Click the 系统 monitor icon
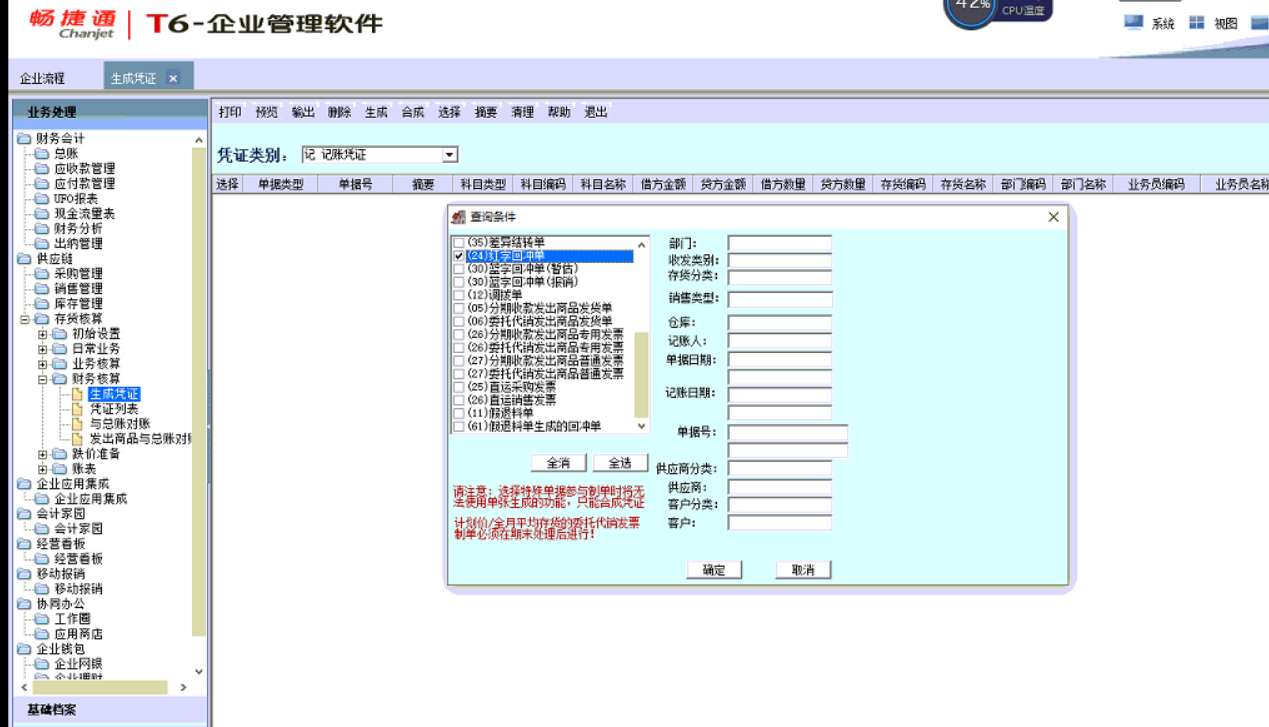 tap(1133, 22)
